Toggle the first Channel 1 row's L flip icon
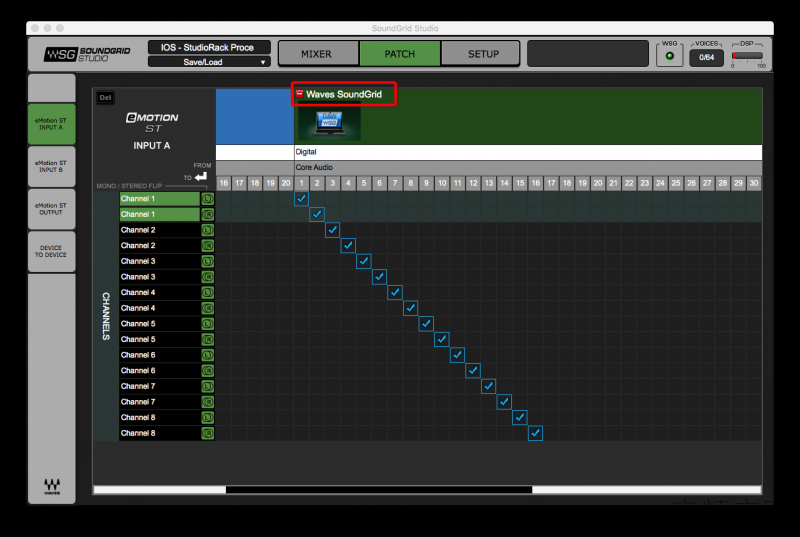The height and width of the screenshot is (537, 800). click(208, 199)
